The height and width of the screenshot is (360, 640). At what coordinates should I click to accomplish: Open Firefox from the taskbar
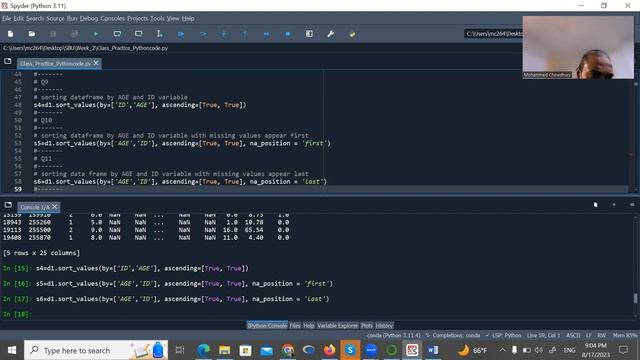[x=329, y=350]
